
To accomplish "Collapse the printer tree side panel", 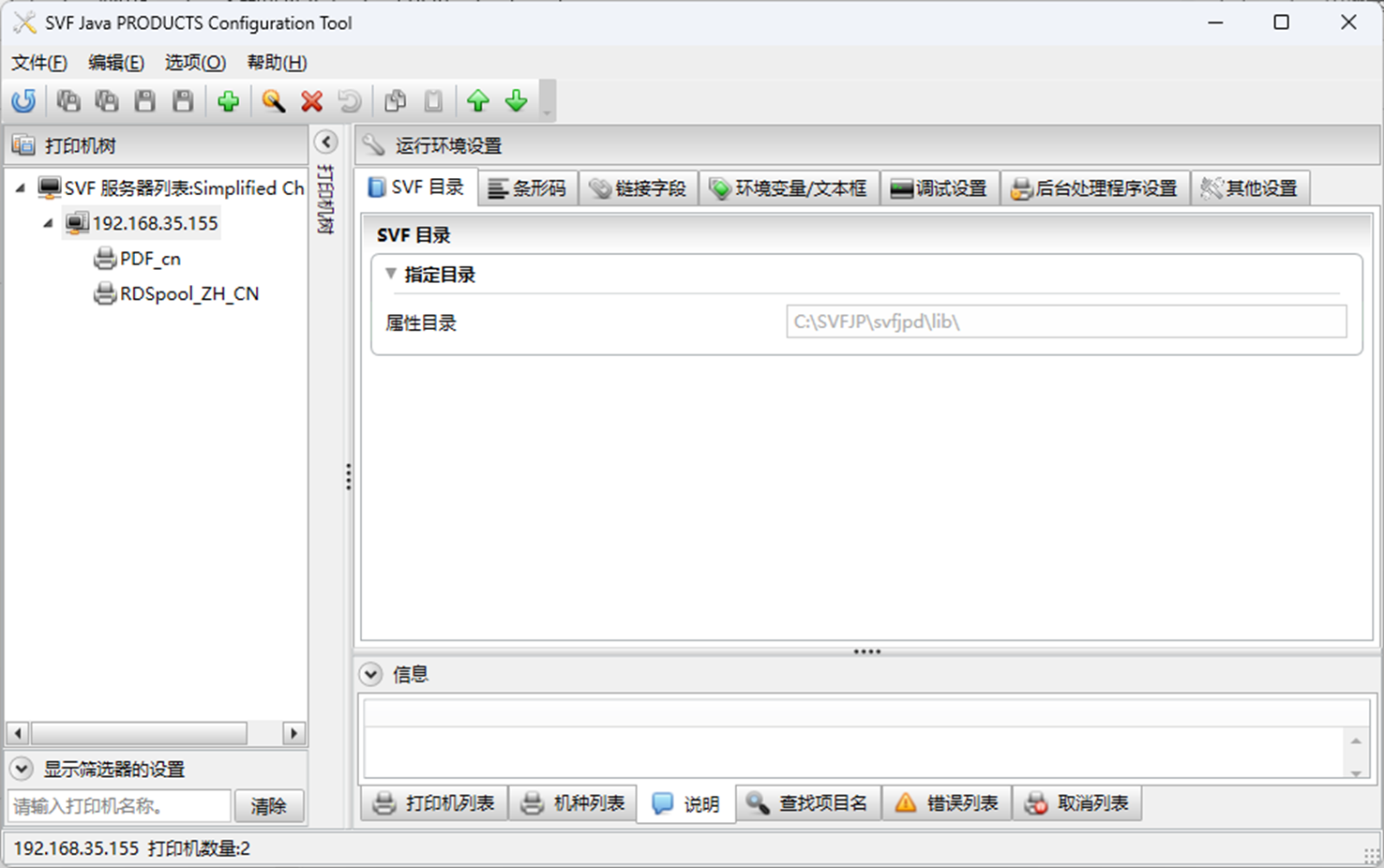I will [325, 142].
